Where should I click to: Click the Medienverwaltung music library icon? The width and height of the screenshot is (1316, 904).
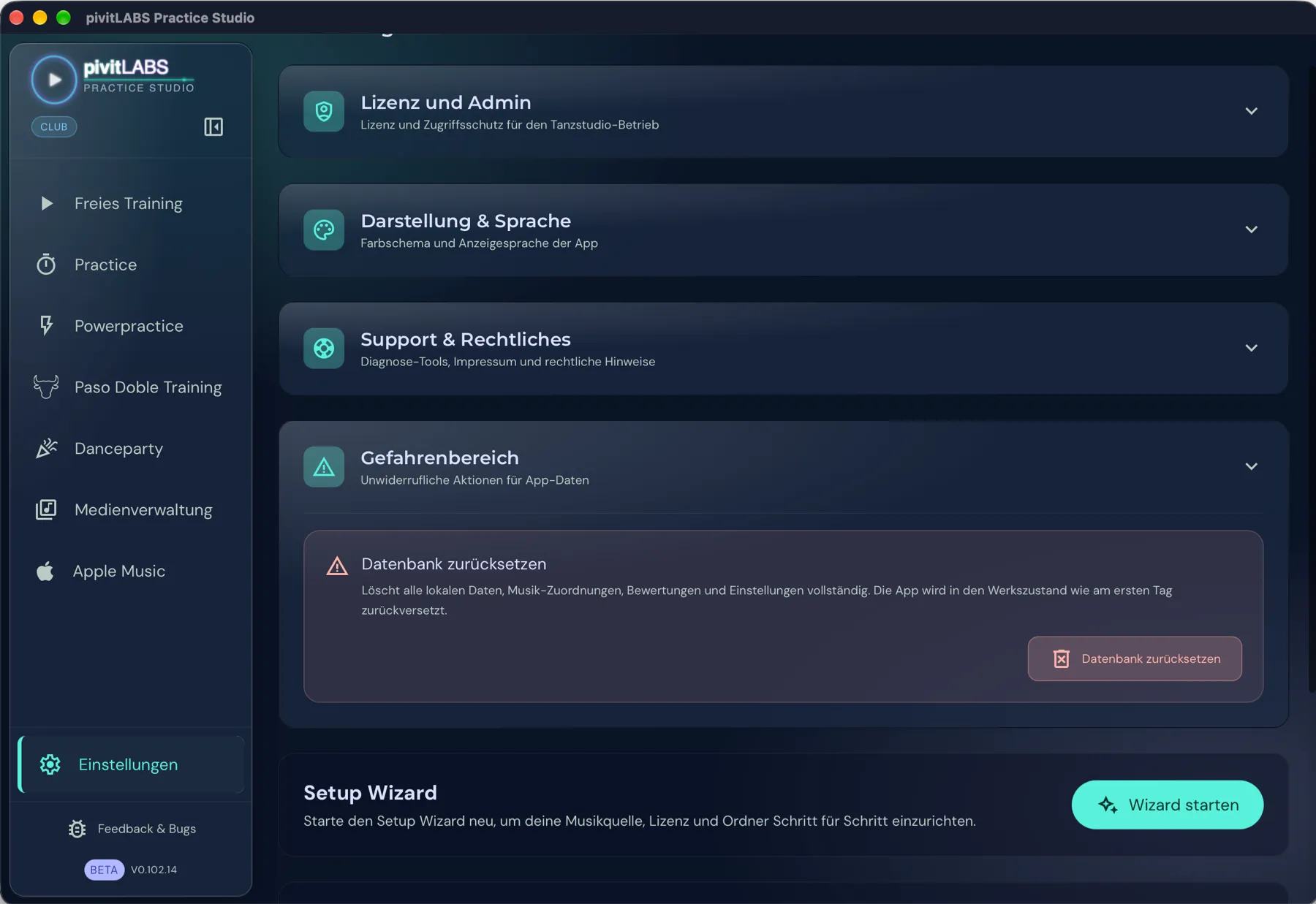pos(46,509)
